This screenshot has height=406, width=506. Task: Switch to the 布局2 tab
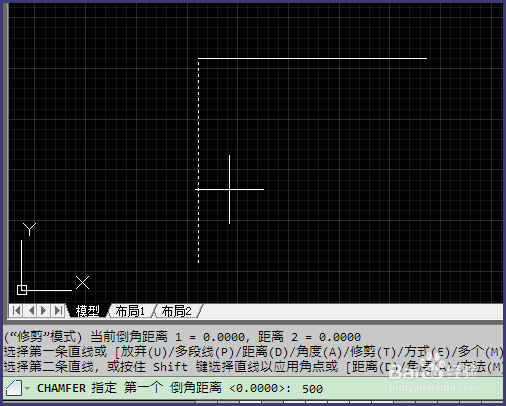pyautogui.click(x=177, y=311)
